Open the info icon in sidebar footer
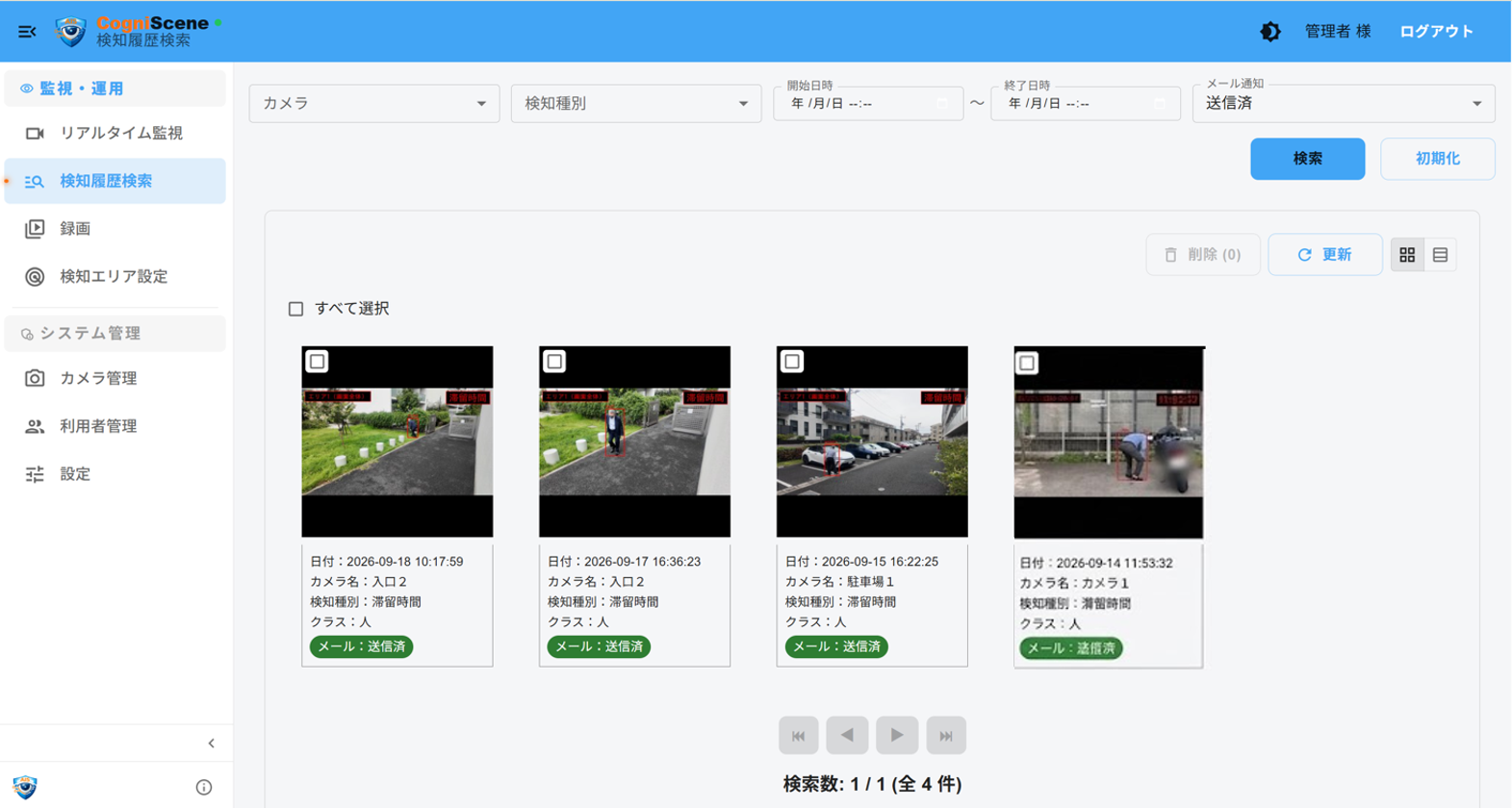This screenshot has width=1512, height=808. (x=204, y=787)
